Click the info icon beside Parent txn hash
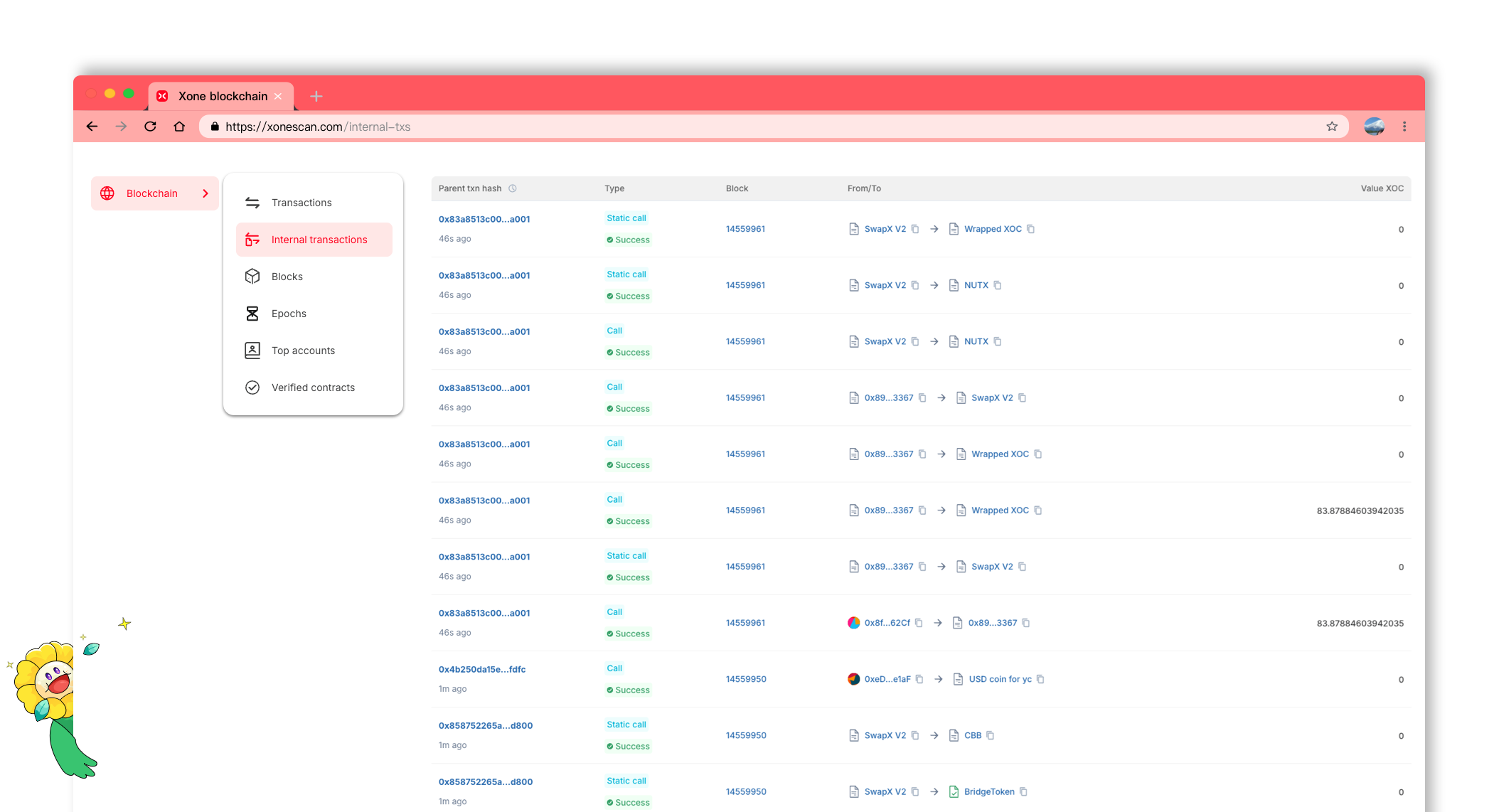1499x812 pixels. pyautogui.click(x=513, y=188)
